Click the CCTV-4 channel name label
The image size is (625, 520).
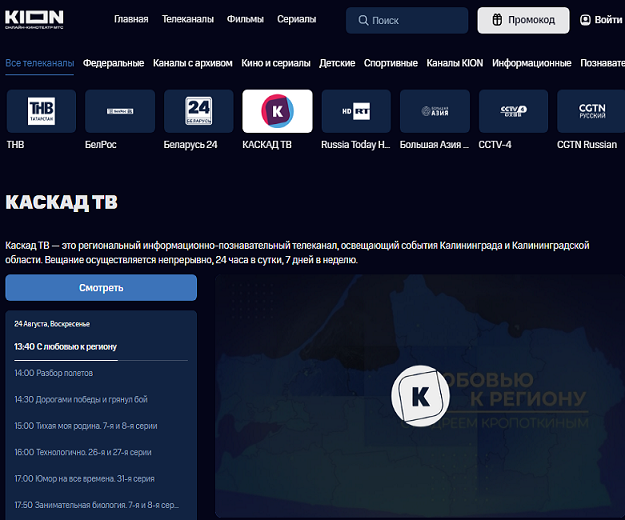495,145
